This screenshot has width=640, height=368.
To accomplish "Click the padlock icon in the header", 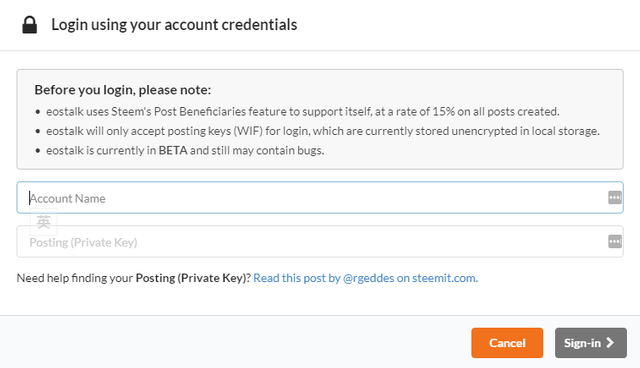I will click(29, 25).
